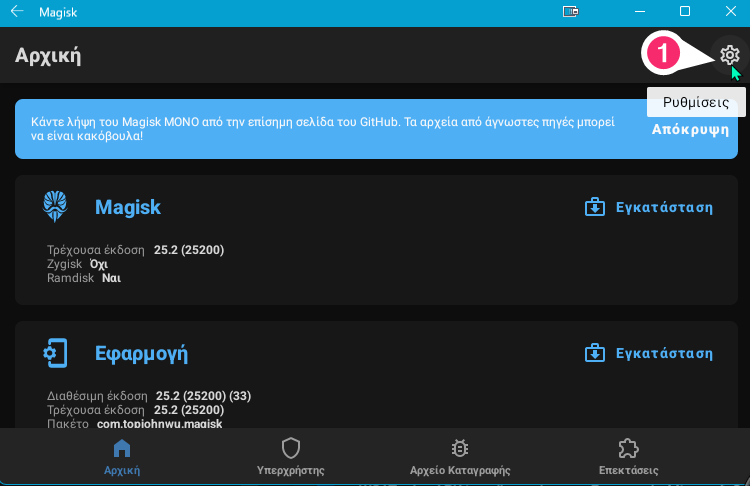Screen dimensions: 750x486
Task: Click the GitHub download warning text
Action: (x=323, y=129)
